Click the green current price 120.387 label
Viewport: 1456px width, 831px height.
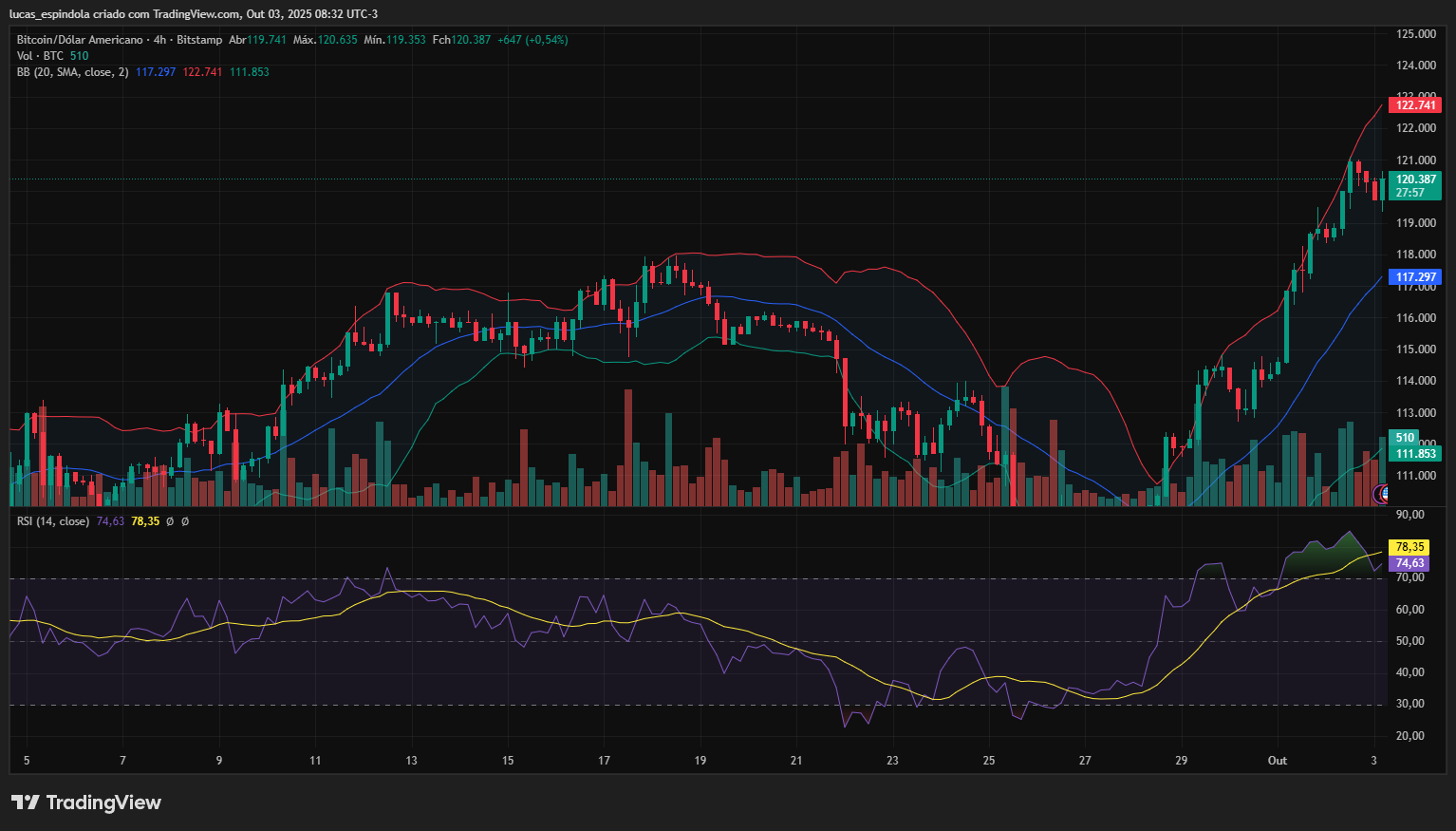pos(1416,179)
